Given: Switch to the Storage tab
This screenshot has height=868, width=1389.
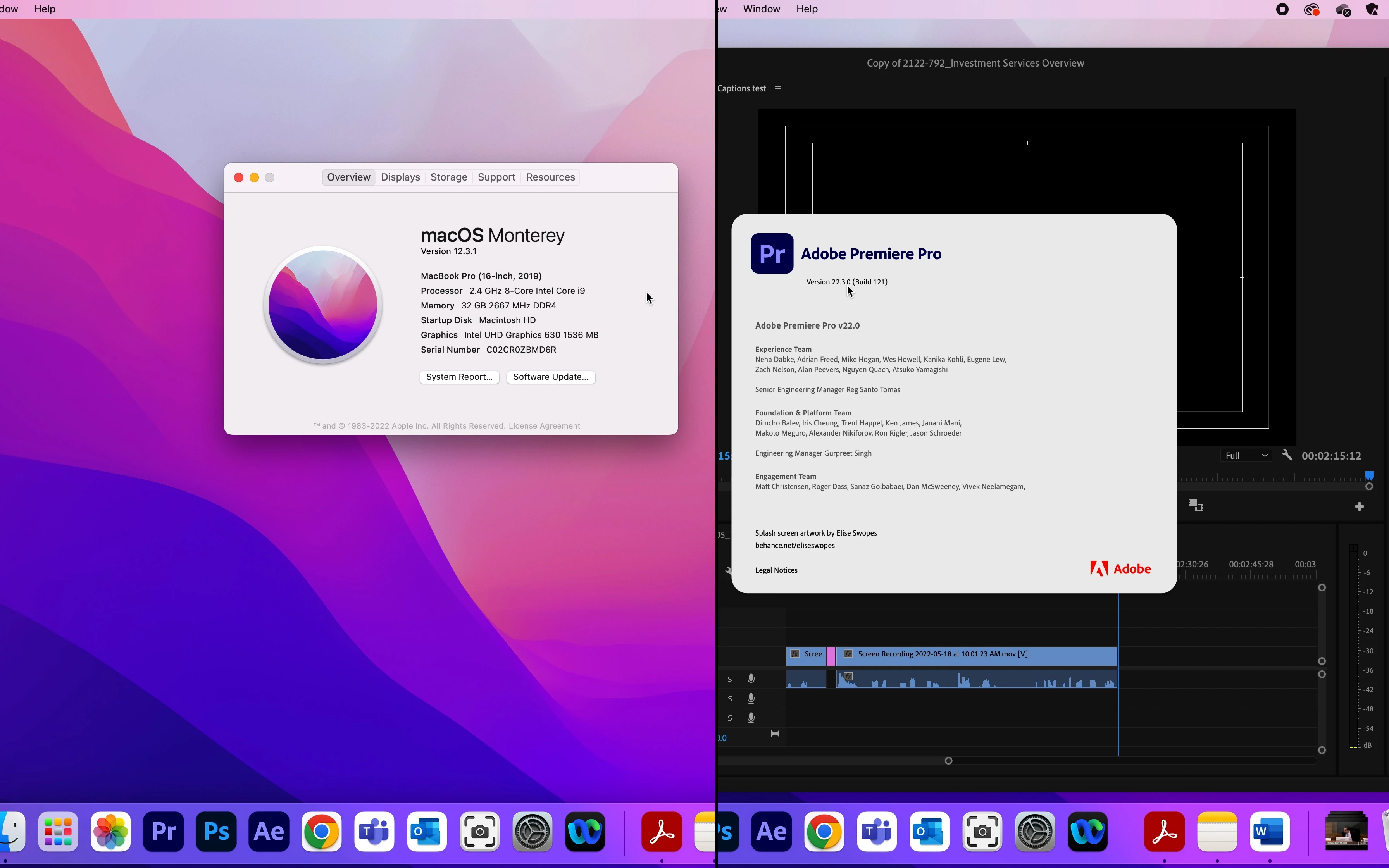Looking at the screenshot, I should tap(448, 177).
